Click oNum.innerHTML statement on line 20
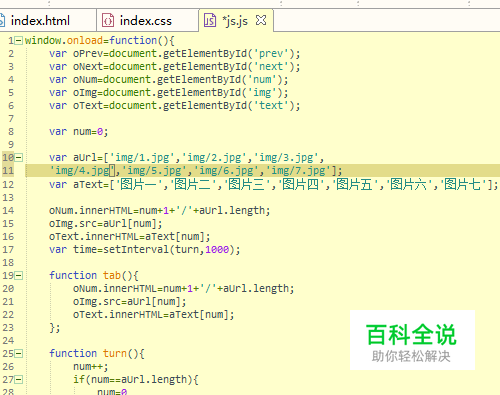Viewport: 500px width, 395px height. tap(183, 289)
